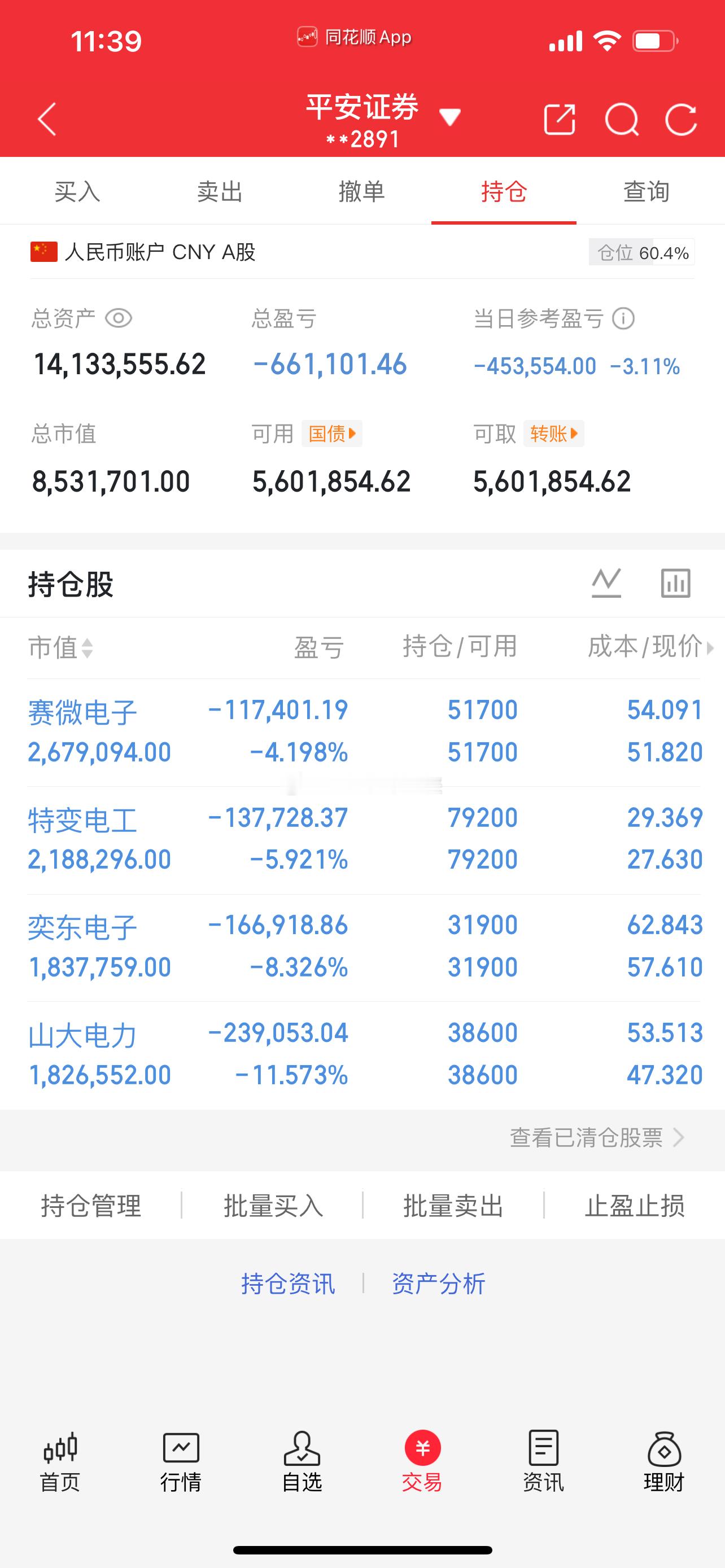725x1568 pixels.
Task: Tap the 盈亏 column header
Action: point(320,647)
